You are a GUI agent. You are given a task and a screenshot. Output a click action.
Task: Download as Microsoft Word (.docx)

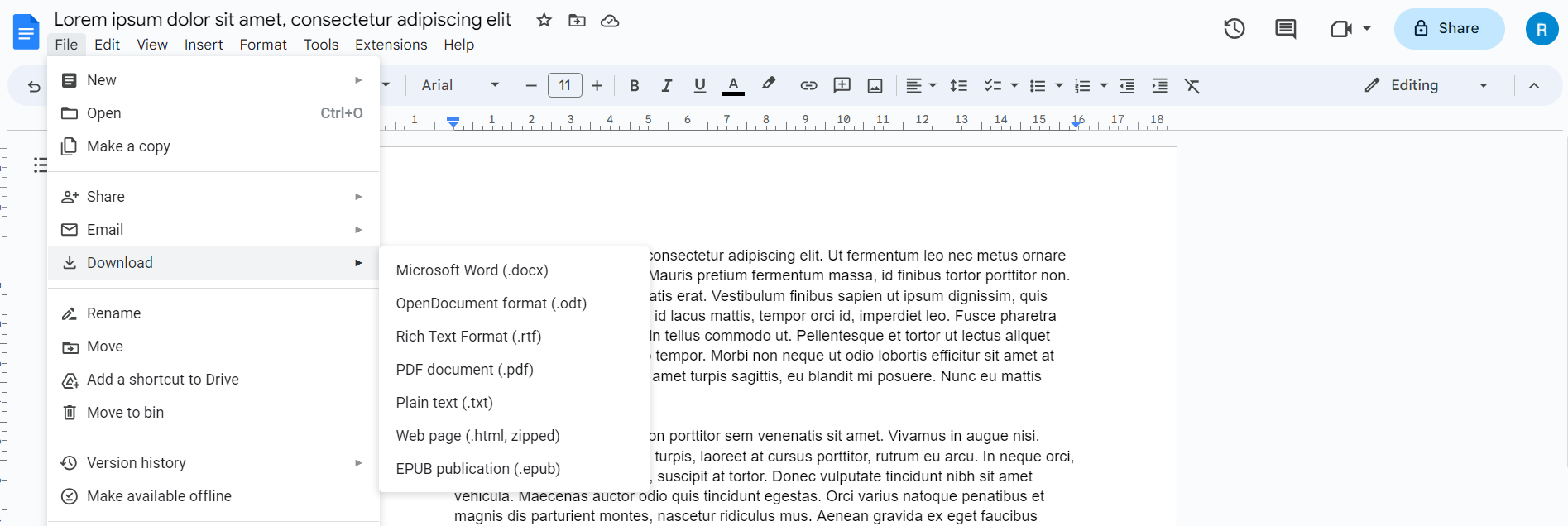point(514,270)
